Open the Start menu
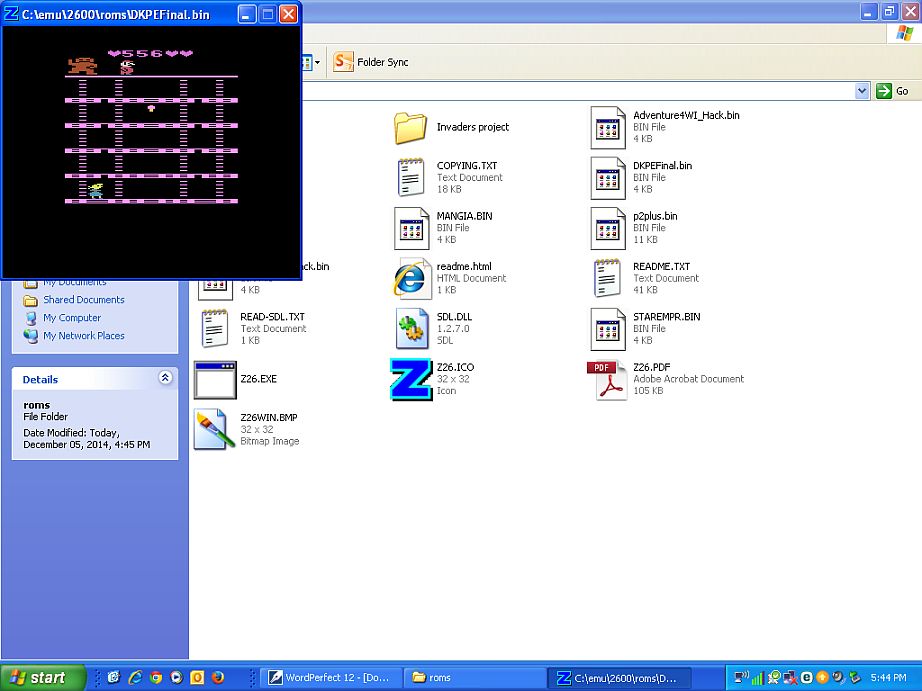Image resolution: width=922 pixels, height=691 pixels. tap(43, 677)
